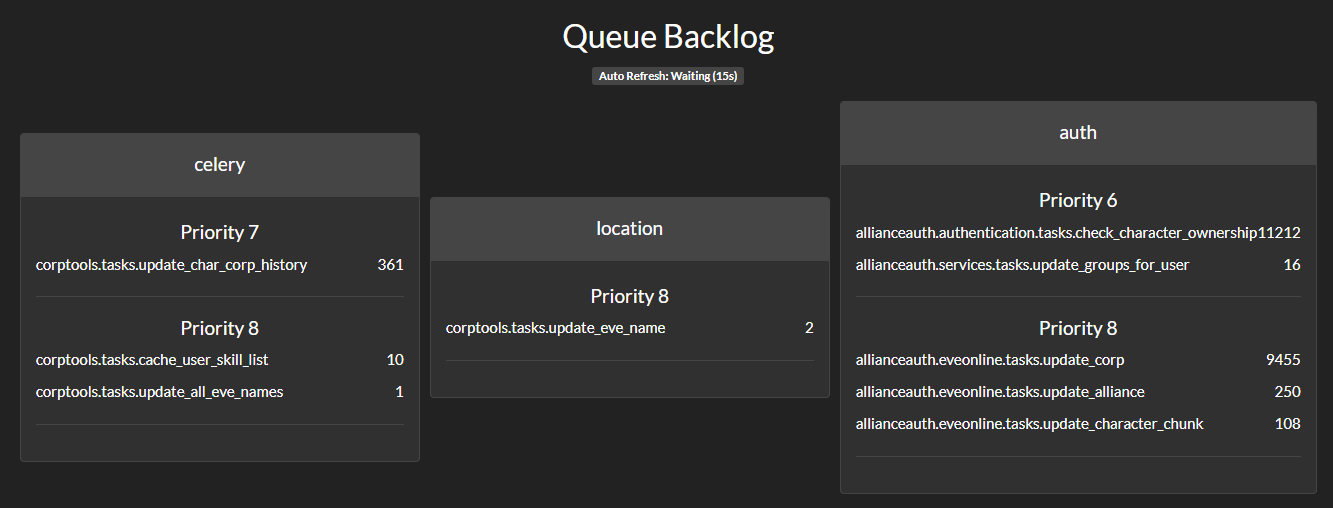Select the update_groups_for_user task
This screenshot has height=508, width=1333.
1022,265
